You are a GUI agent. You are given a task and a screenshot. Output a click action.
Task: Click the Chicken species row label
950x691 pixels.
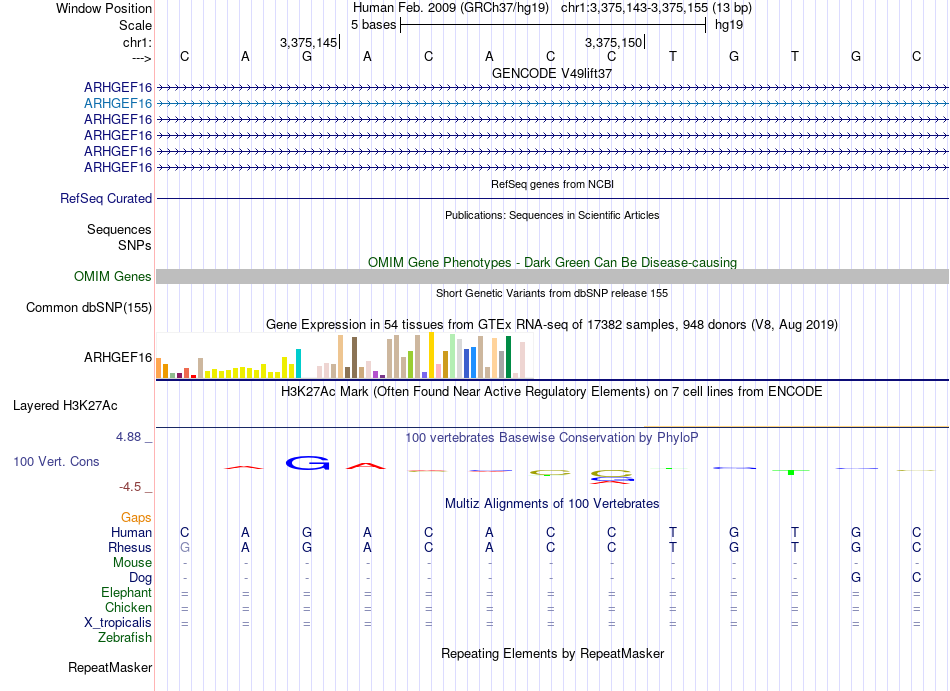coord(128,607)
